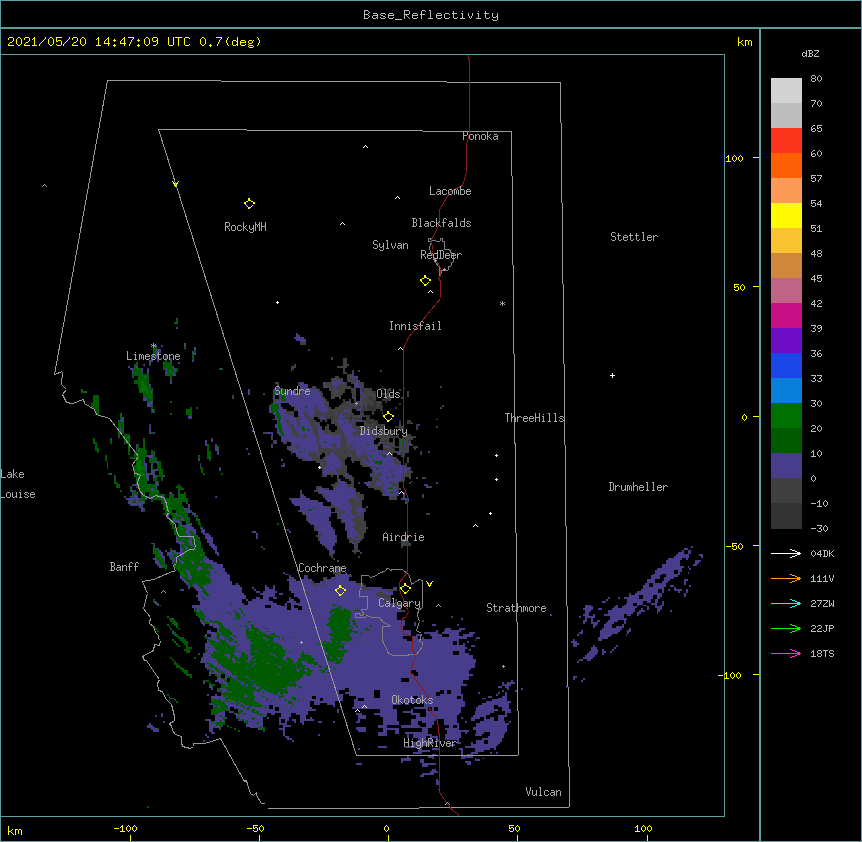This screenshot has width=862, height=842.
Task: Pick the orange swatch between 60 and 57 dBZ
Action: (786, 165)
